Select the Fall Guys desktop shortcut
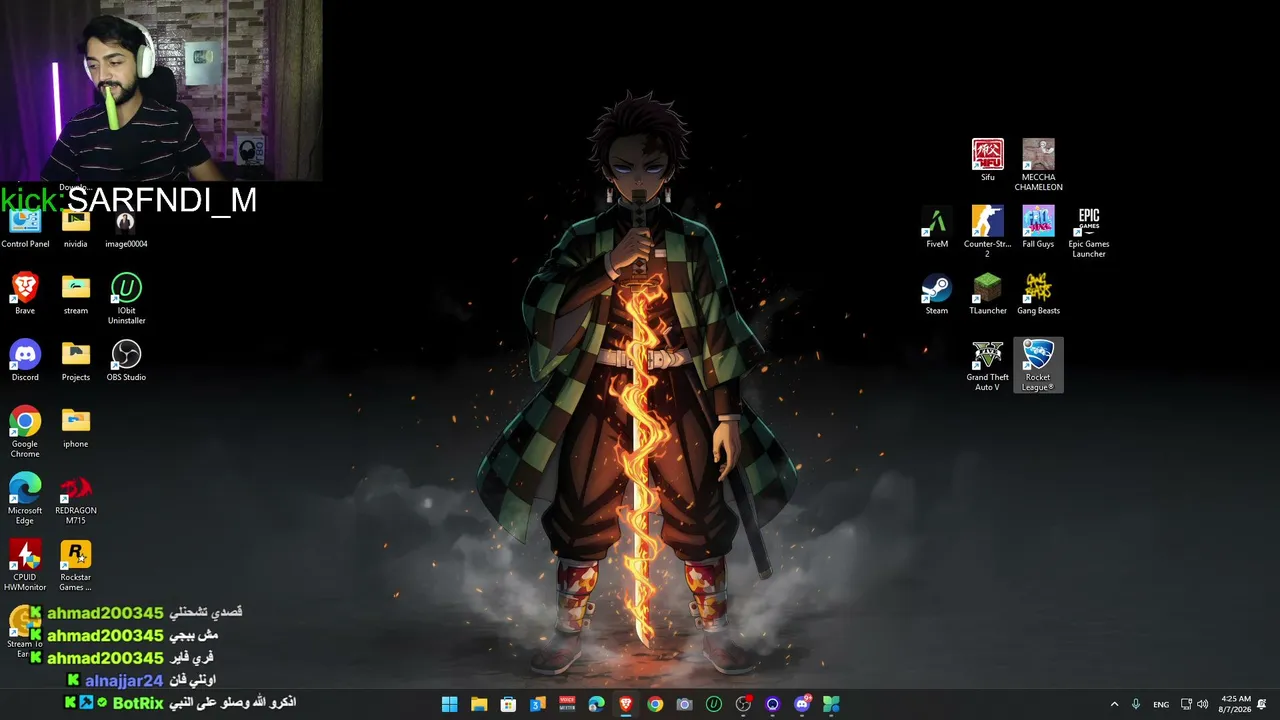The height and width of the screenshot is (720, 1280). coord(1038,227)
